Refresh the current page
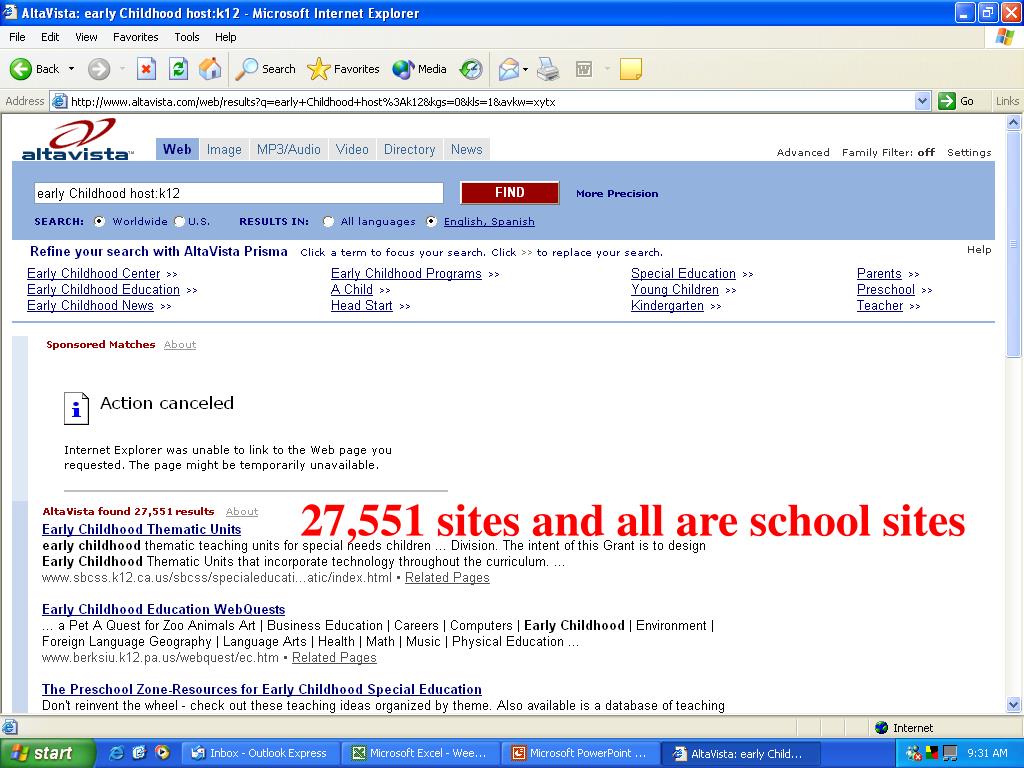Screen dimensions: 1024x768 coord(178,69)
